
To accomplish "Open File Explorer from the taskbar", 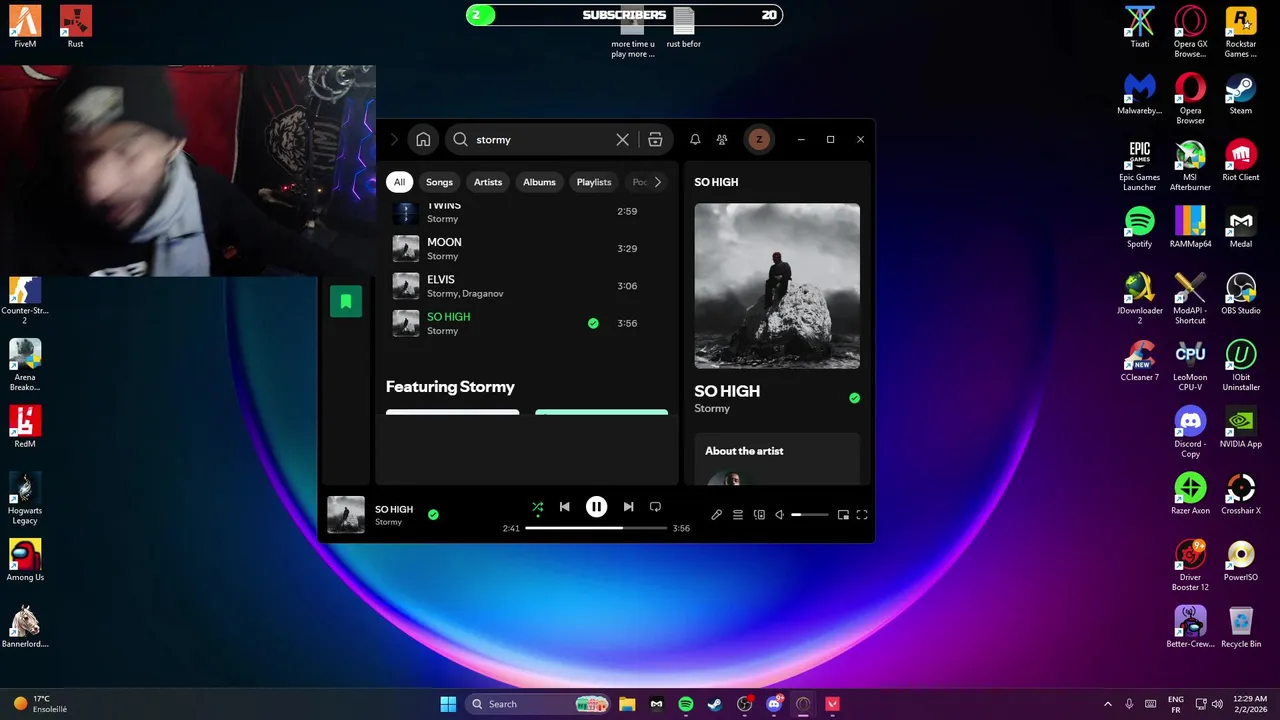I will coord(627,704).
